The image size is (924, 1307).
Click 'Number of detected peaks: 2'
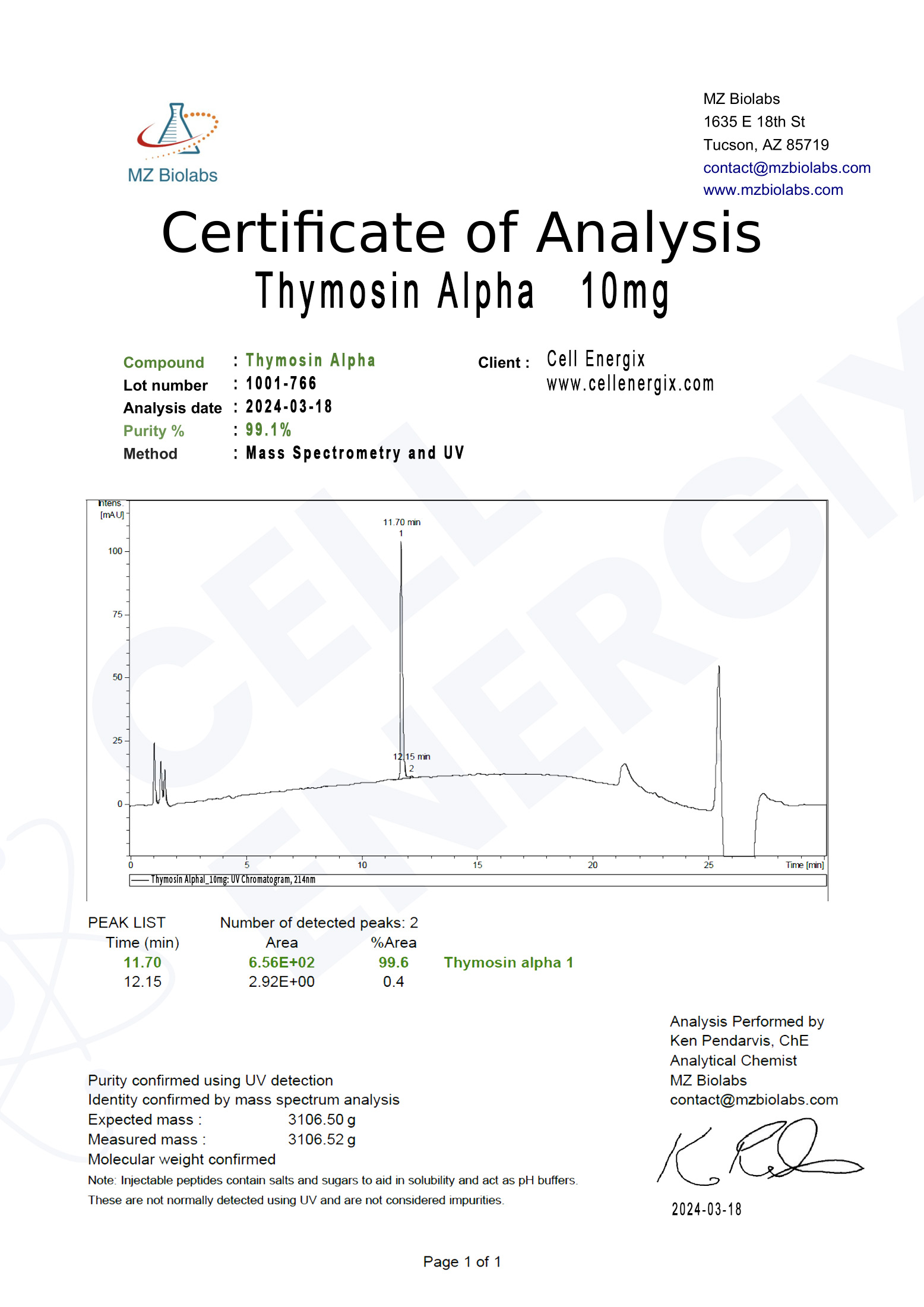319,923
